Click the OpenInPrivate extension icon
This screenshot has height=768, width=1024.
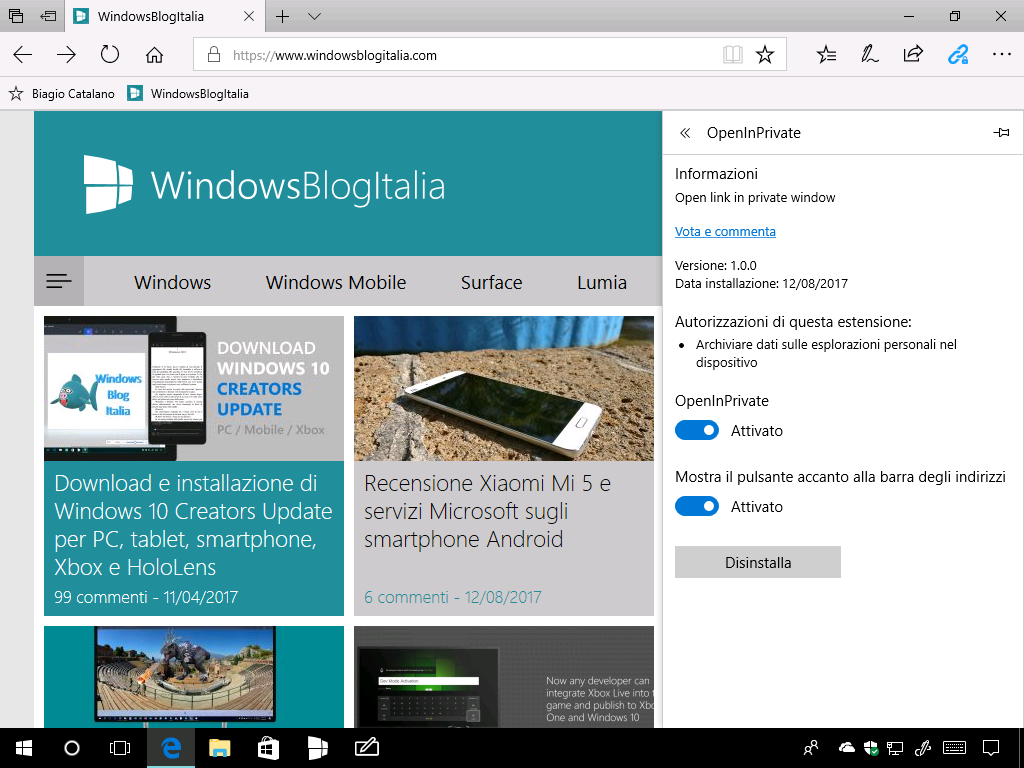tap(957, 55)
